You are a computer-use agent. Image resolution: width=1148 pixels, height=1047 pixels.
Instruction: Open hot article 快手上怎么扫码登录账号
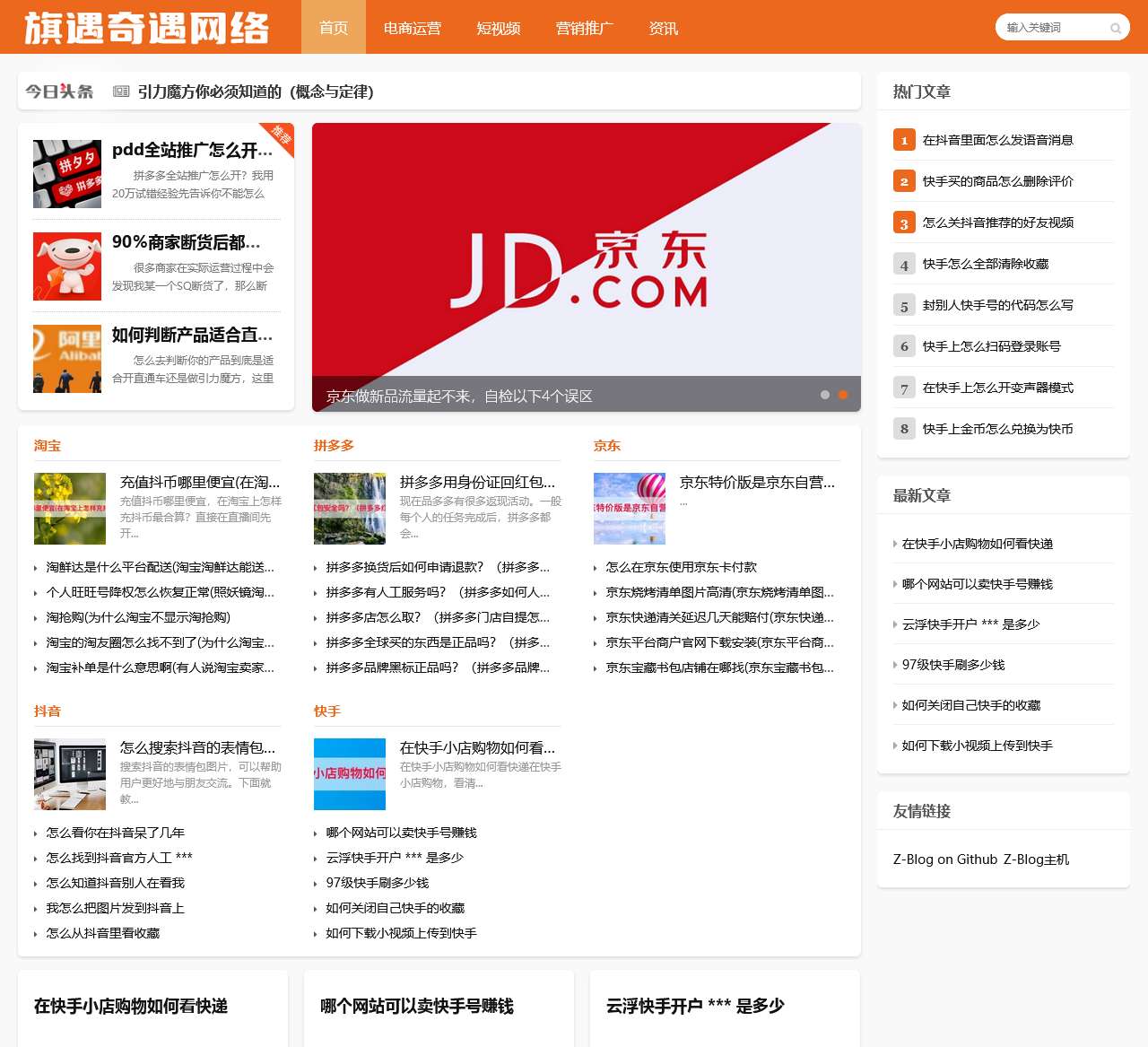[x=992, y=346]
